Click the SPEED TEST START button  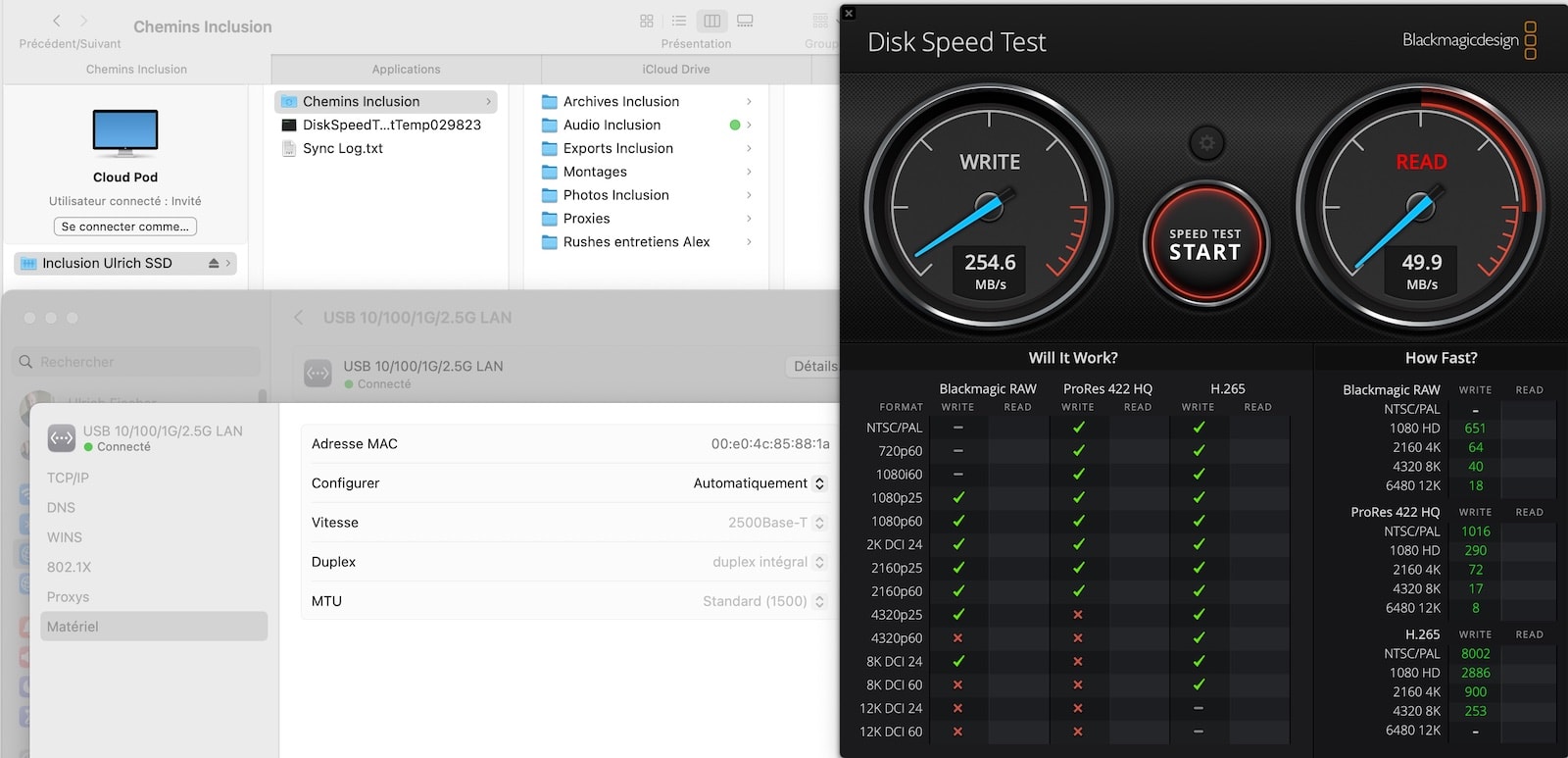1205,244
